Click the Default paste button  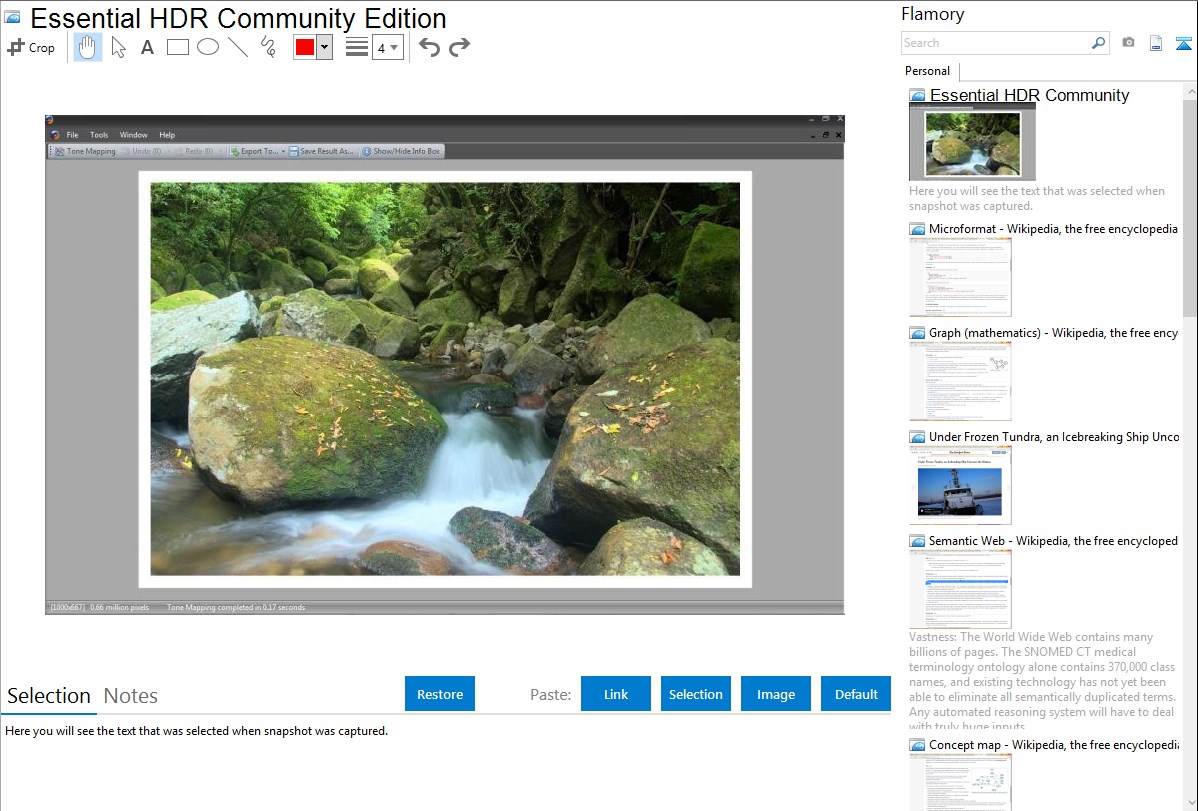856,694
